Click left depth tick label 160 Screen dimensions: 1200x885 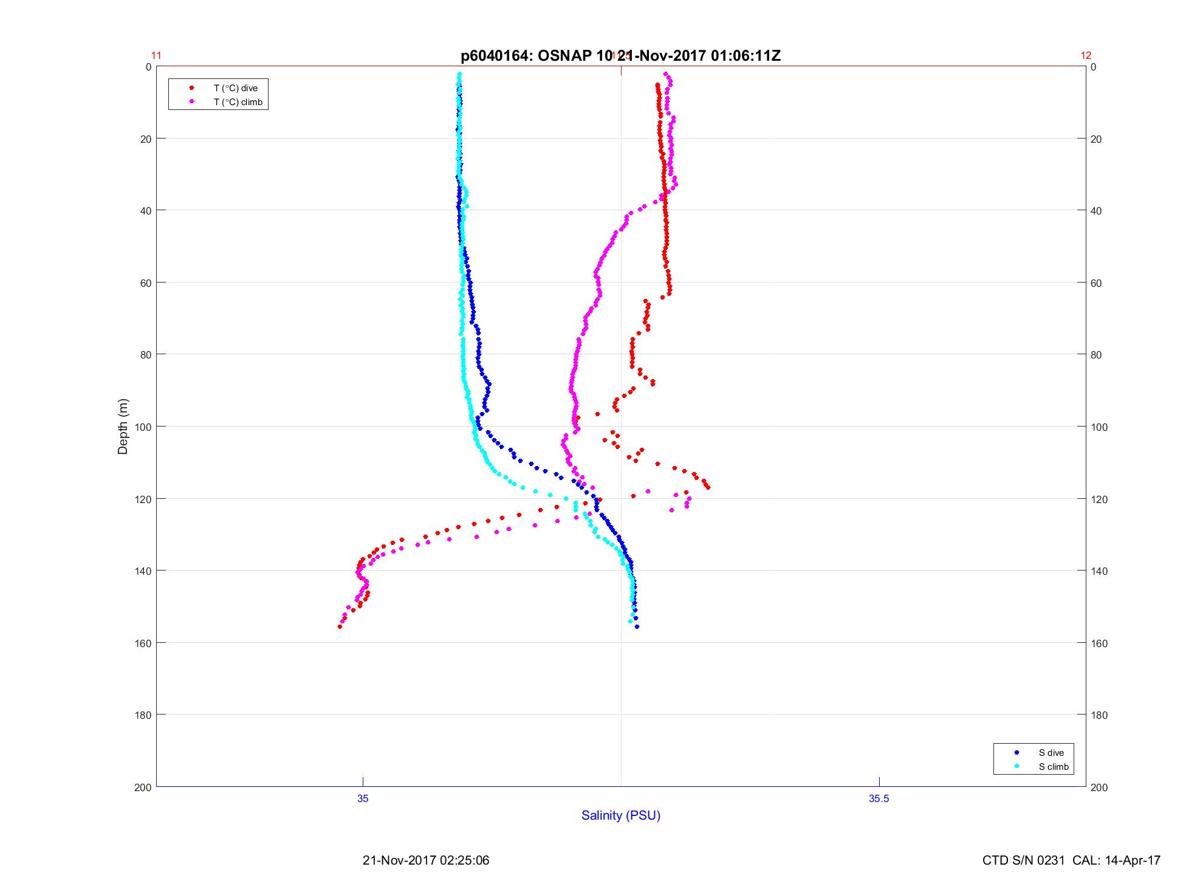pos(143,643)
